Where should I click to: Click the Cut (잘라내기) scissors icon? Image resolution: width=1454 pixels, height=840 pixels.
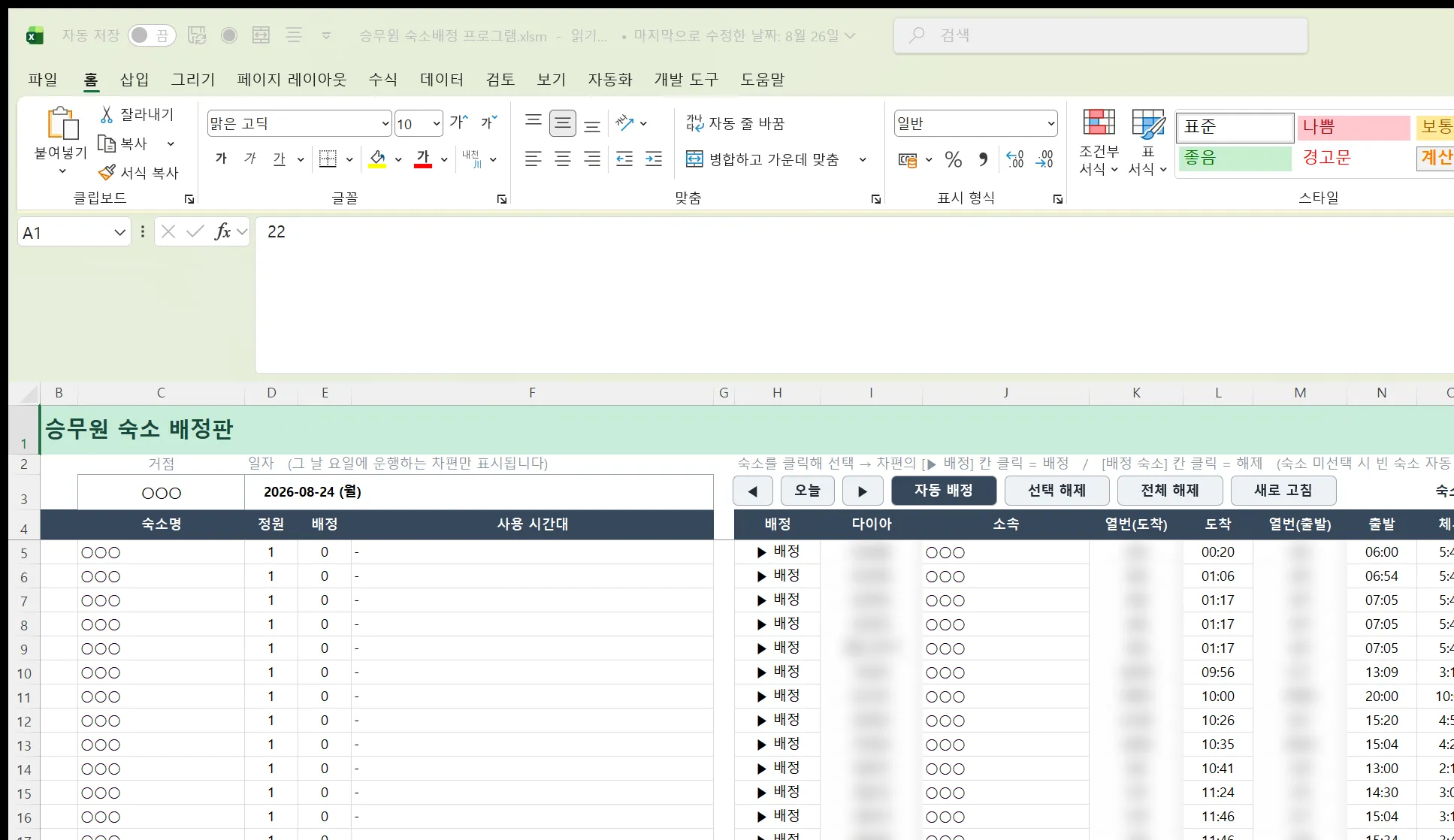click(x=107, y=114)
